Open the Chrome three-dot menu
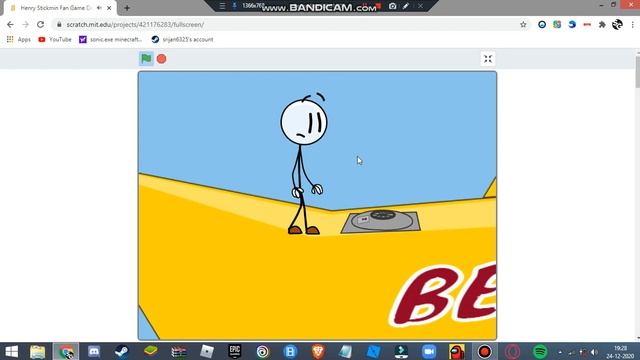Screen dimensions: 640x360 pos(633,24)
